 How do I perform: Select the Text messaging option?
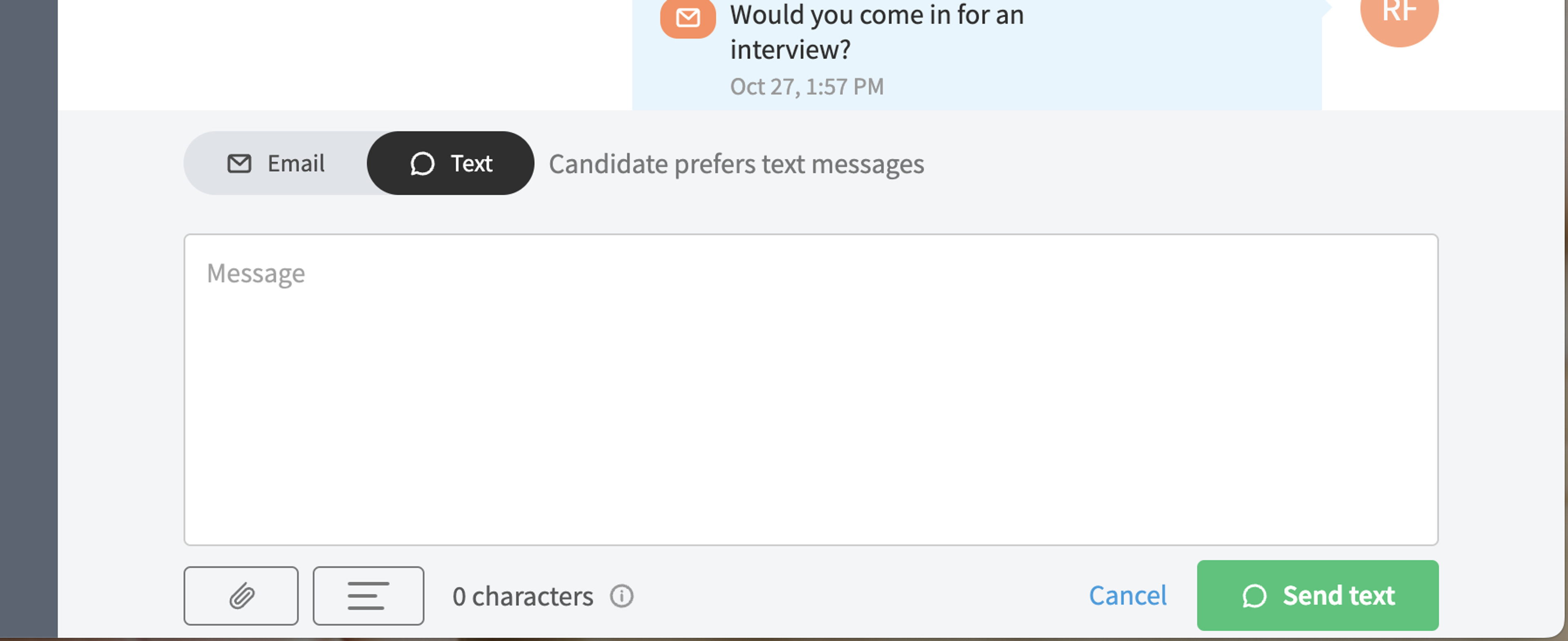tap(450, 163)
